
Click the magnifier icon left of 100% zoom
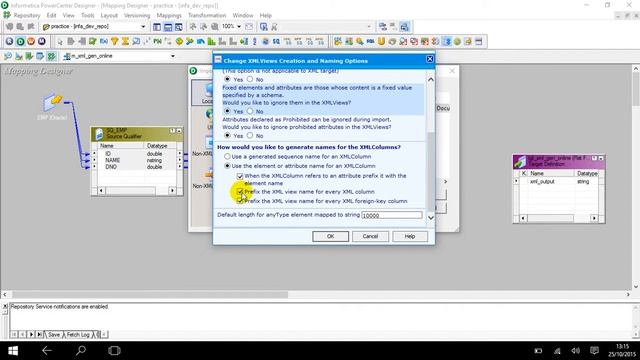pos(215,27)
